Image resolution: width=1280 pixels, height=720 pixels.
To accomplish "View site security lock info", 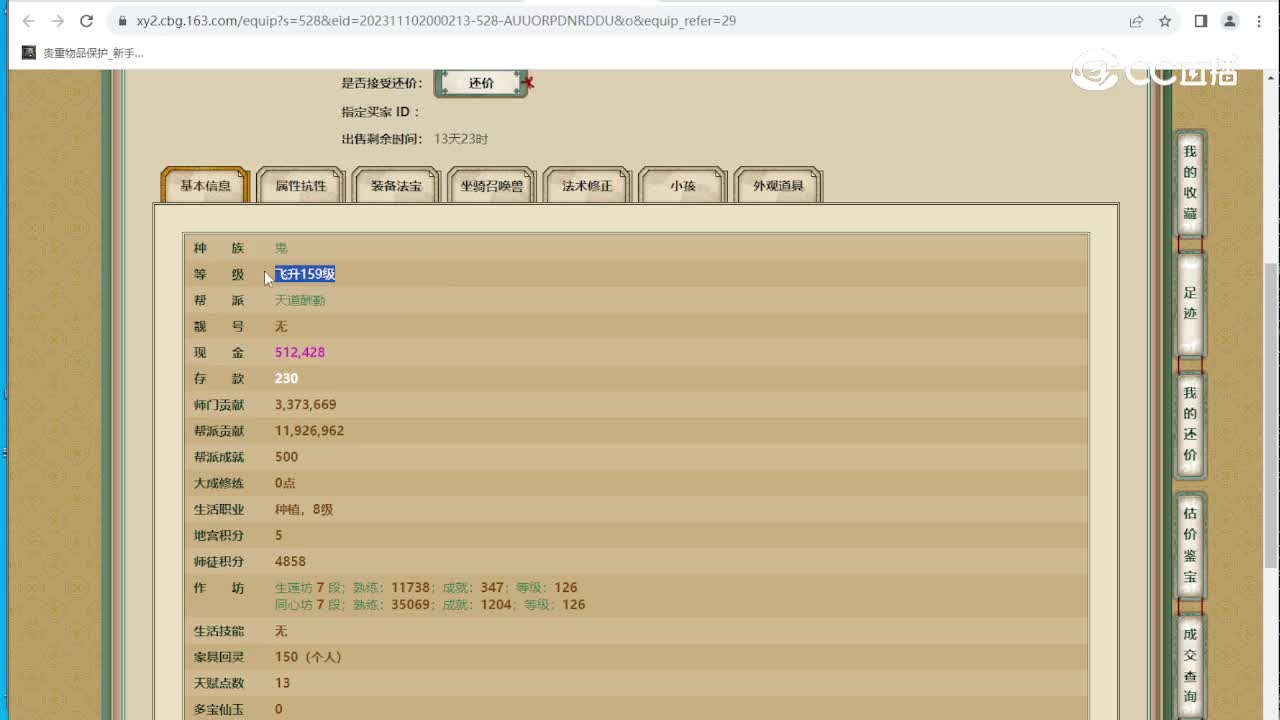I will click(x=122, y=21).
